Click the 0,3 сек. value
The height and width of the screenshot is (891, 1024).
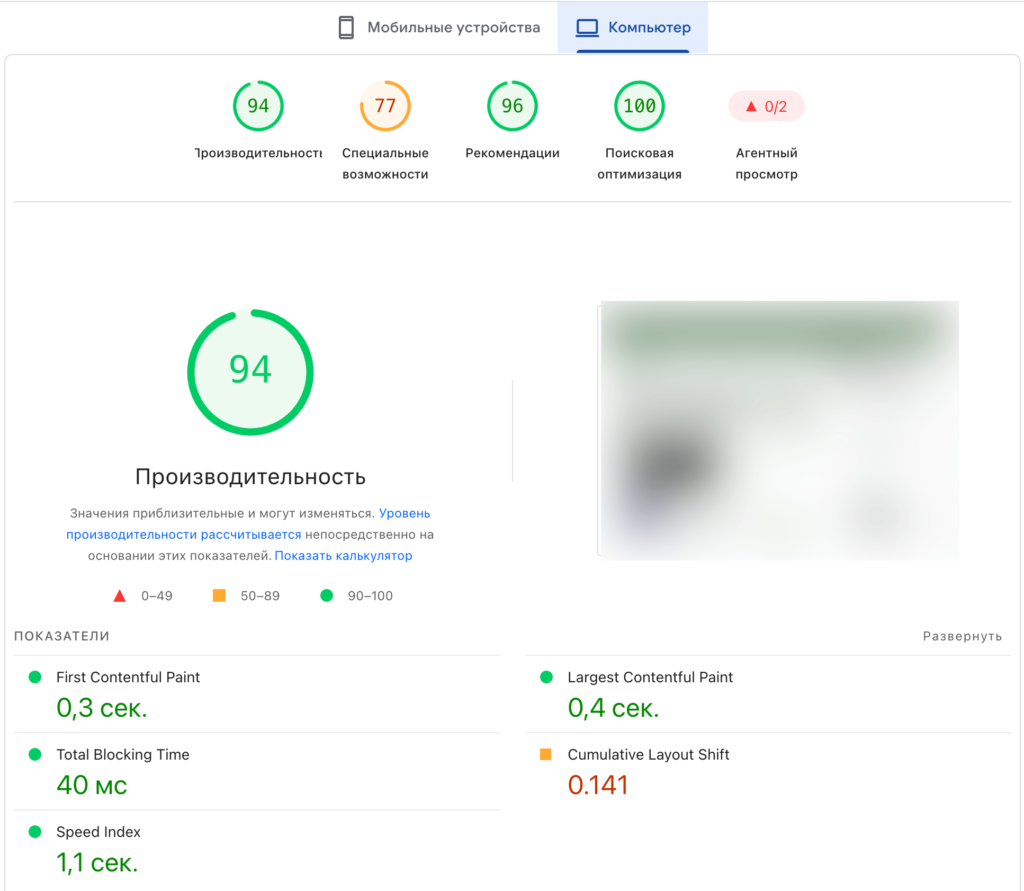click(102, 708)
